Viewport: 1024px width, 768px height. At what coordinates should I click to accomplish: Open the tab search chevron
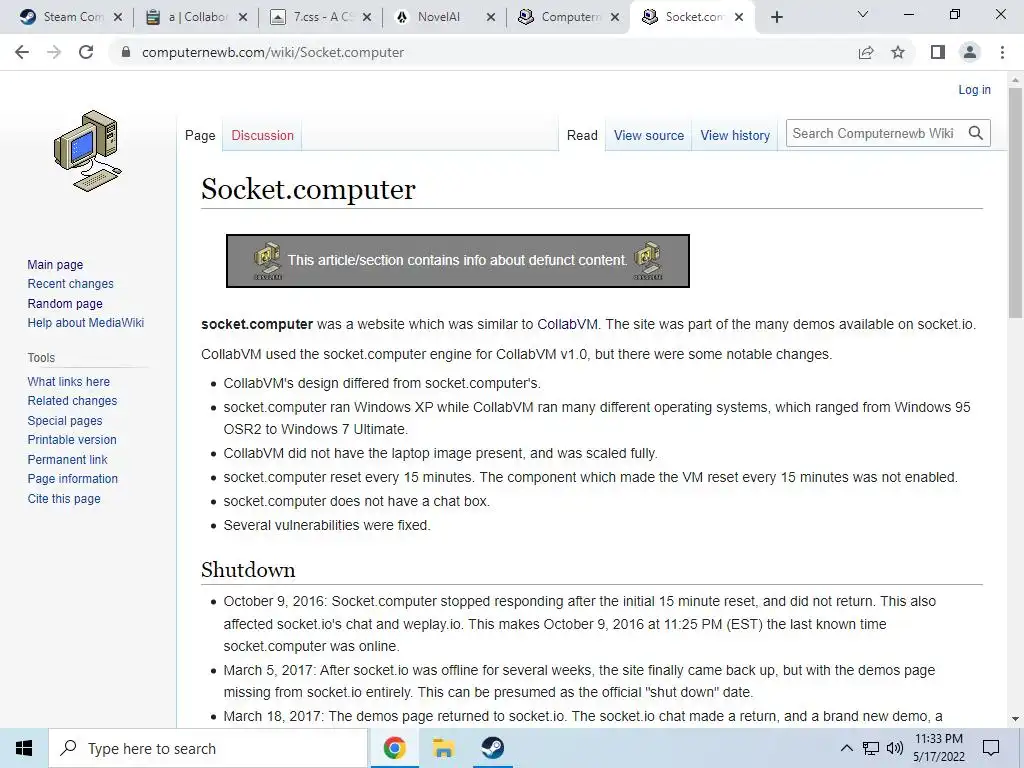point(863,14)
